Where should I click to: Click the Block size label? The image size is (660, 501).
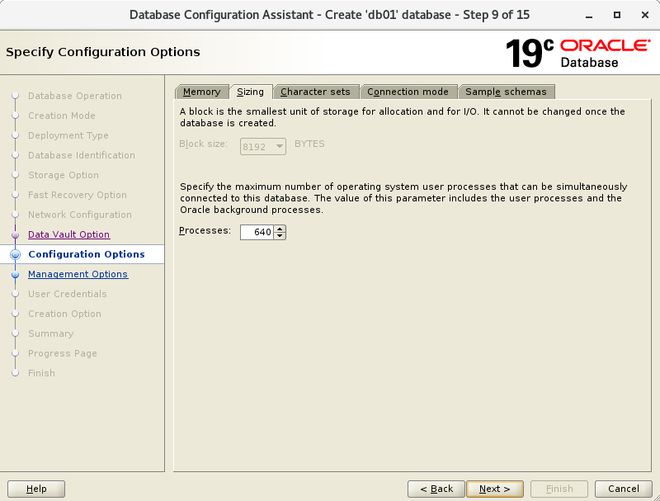tap(203, 144)
